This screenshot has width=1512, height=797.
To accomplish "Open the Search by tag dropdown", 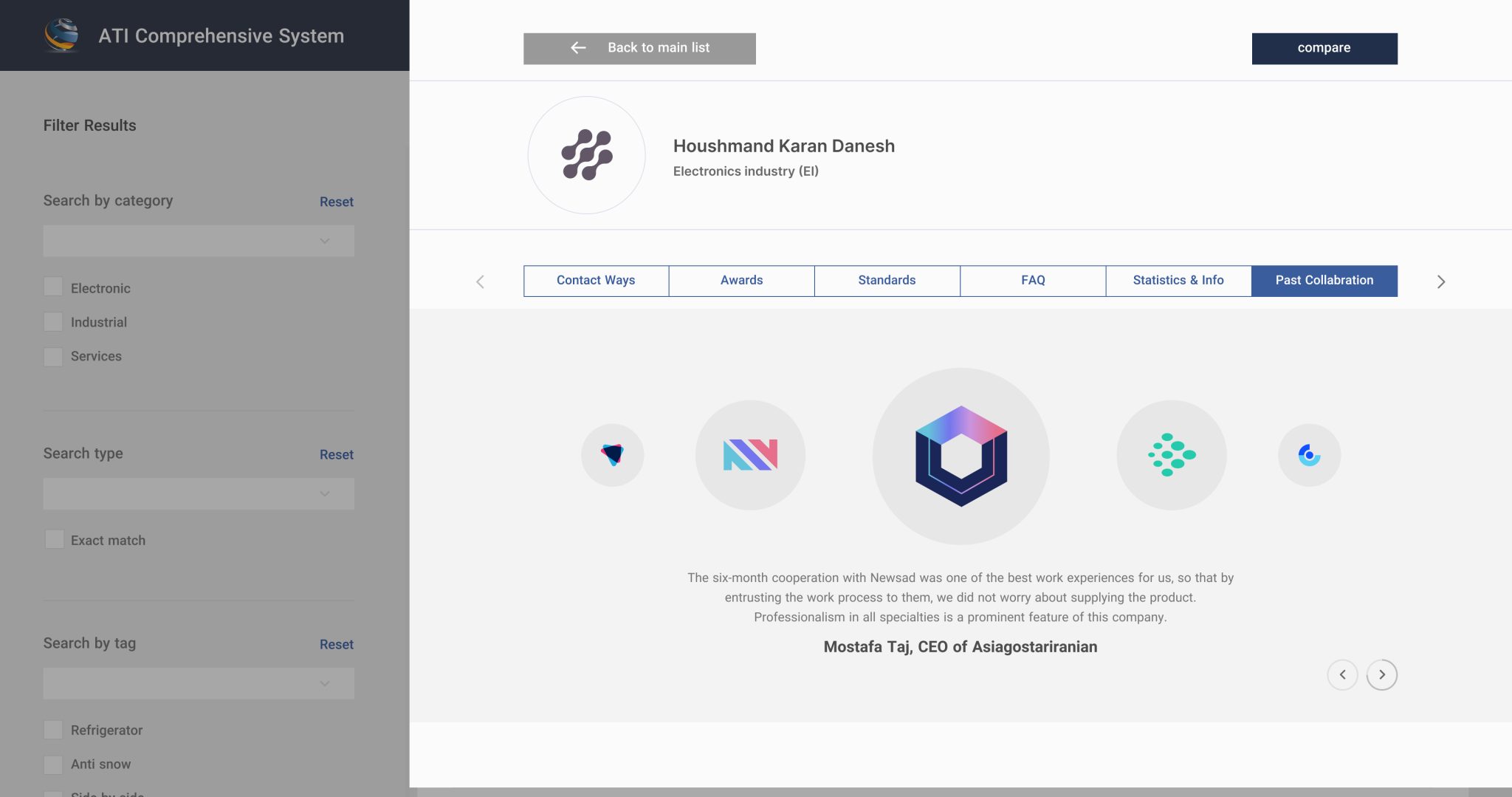I will point(199,683).
